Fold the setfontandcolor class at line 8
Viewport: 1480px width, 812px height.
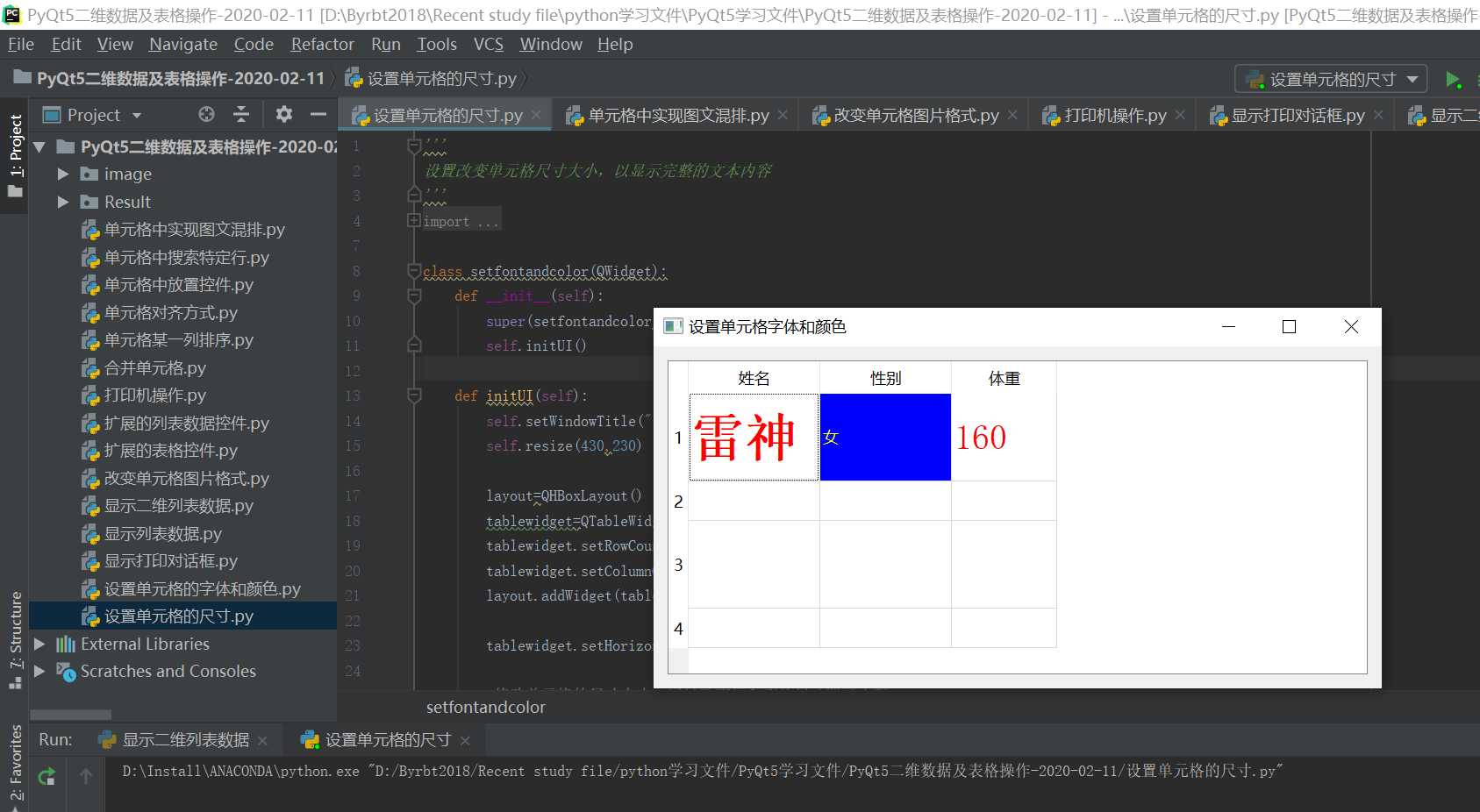click(x=414, y=271)
